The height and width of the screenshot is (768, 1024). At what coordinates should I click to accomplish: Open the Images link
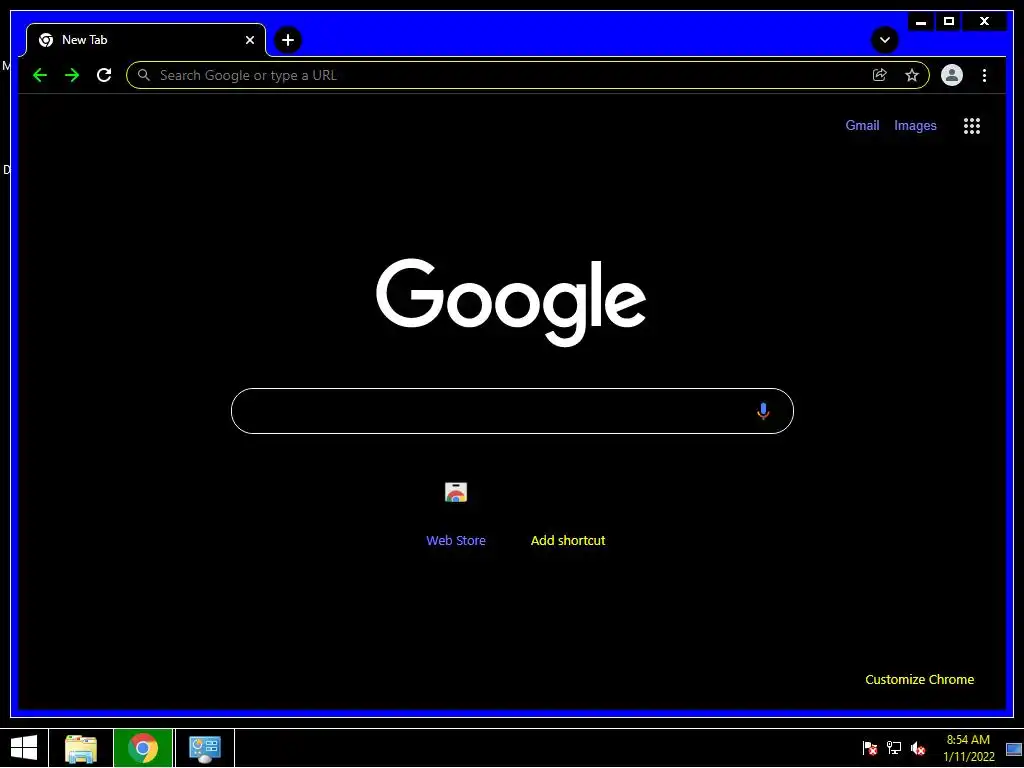click(x=915, y=125)
